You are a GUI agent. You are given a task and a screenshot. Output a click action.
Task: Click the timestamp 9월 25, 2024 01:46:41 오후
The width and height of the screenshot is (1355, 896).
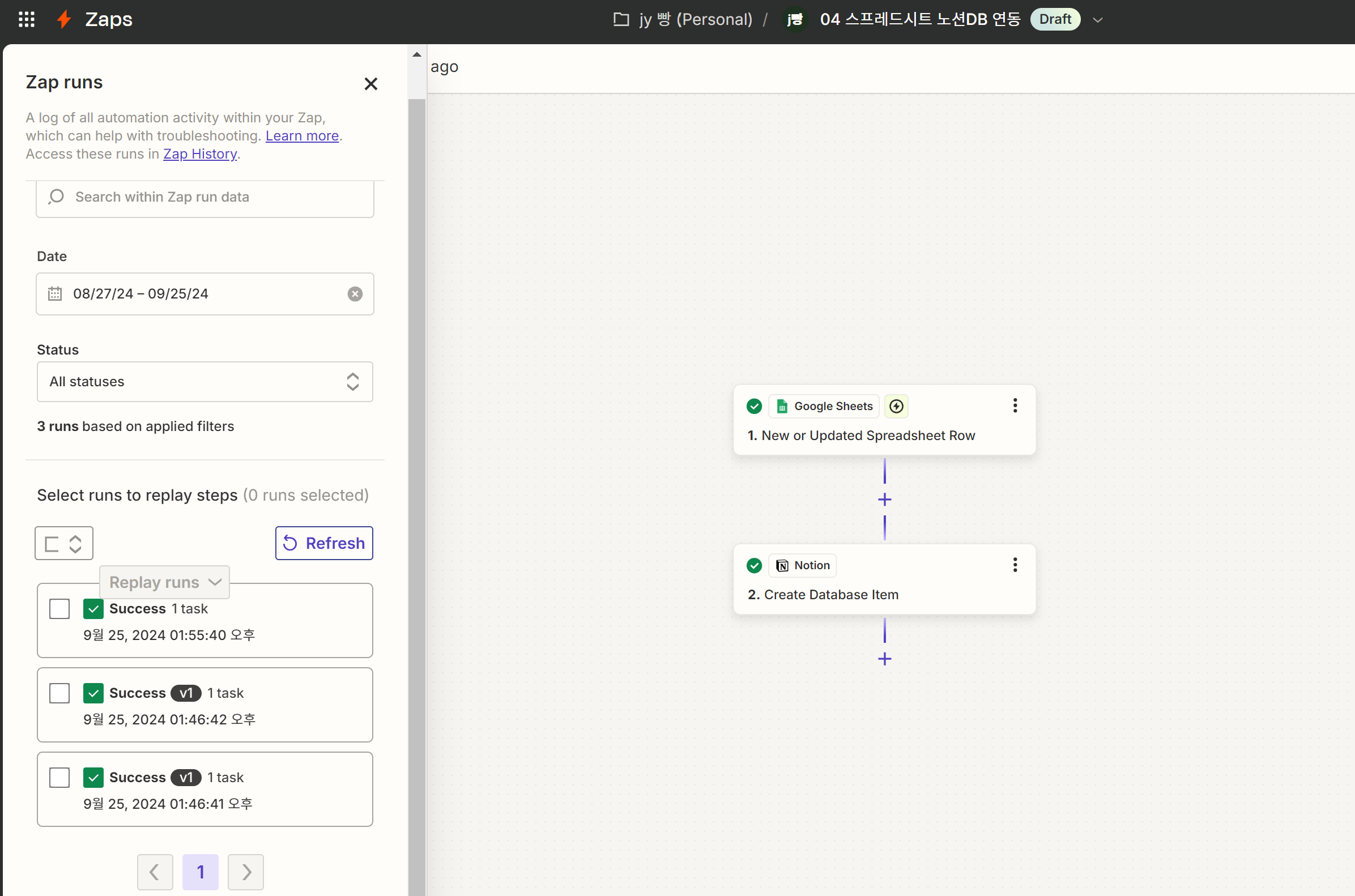click(168, 804)
